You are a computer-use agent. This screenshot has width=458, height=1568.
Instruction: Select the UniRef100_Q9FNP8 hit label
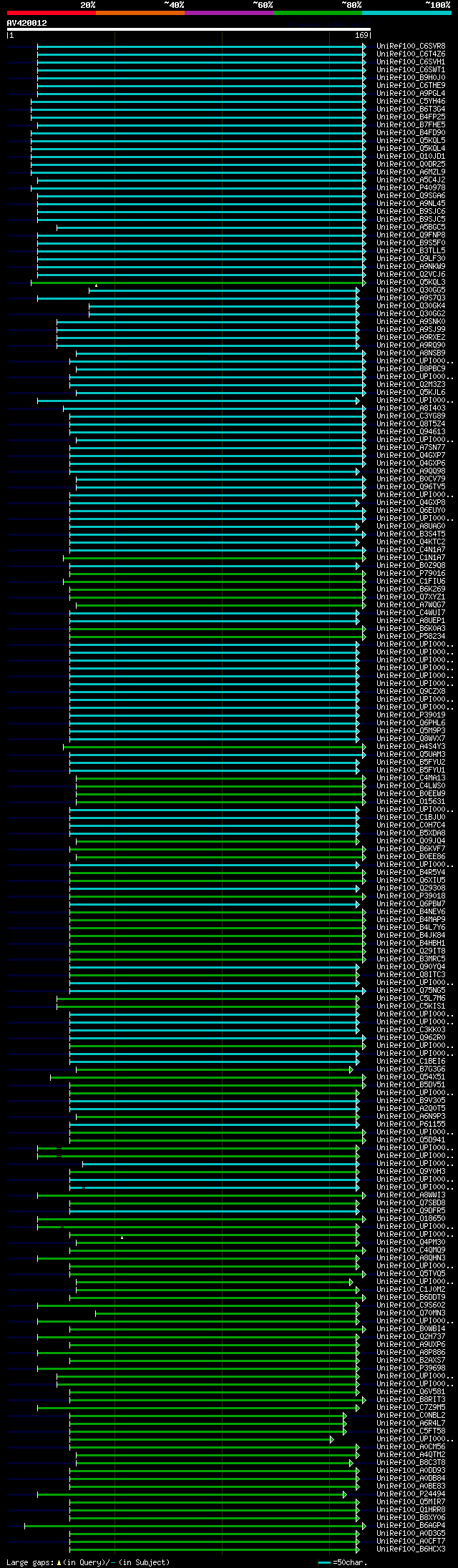point(411,235)
